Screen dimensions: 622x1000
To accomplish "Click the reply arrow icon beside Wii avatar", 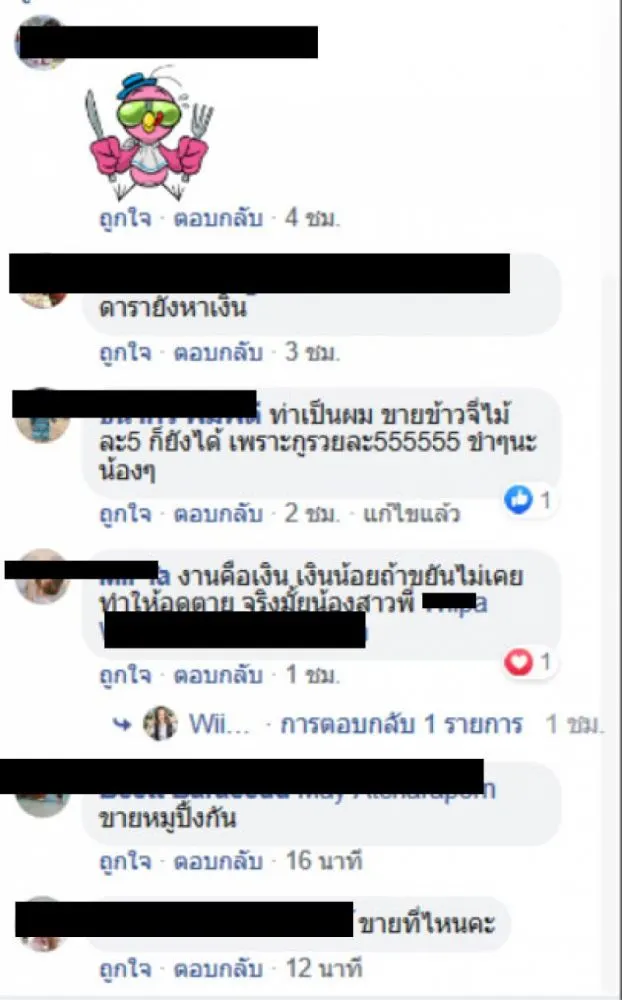I will (x=122, y=724).
